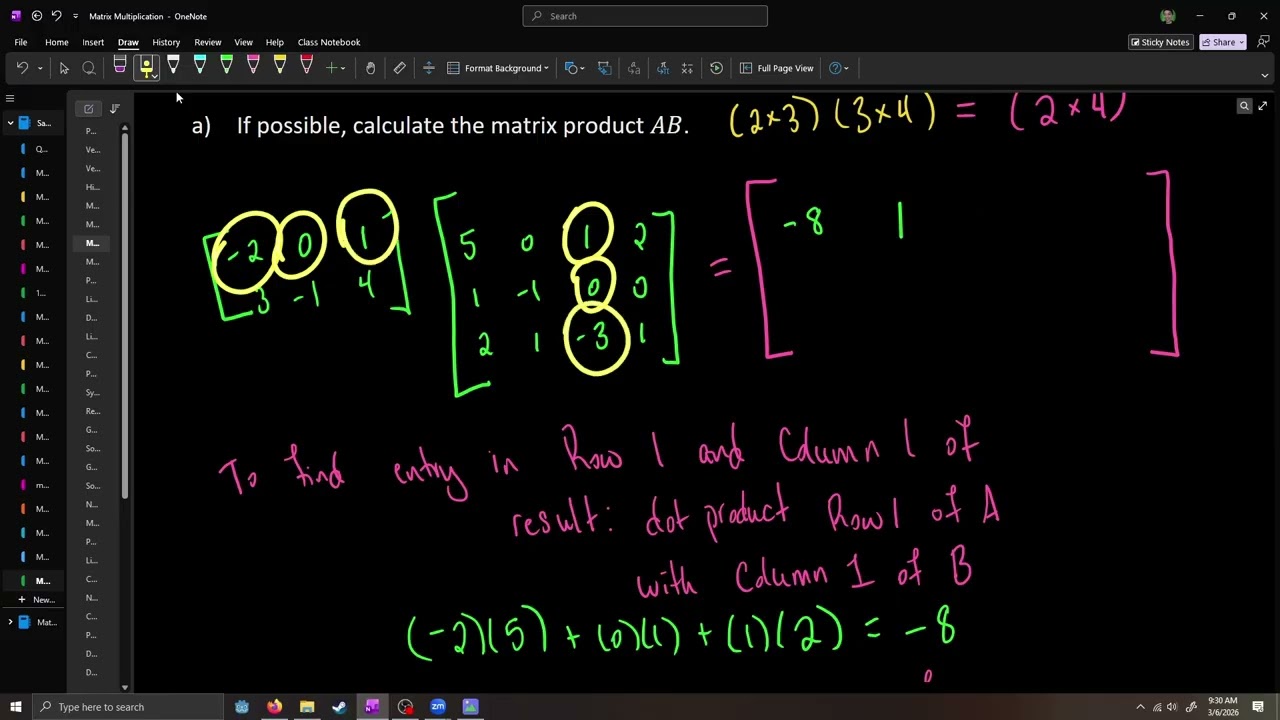Show hidden system tray icons
Screen dimensions: 1280x720
point(1140,707)
